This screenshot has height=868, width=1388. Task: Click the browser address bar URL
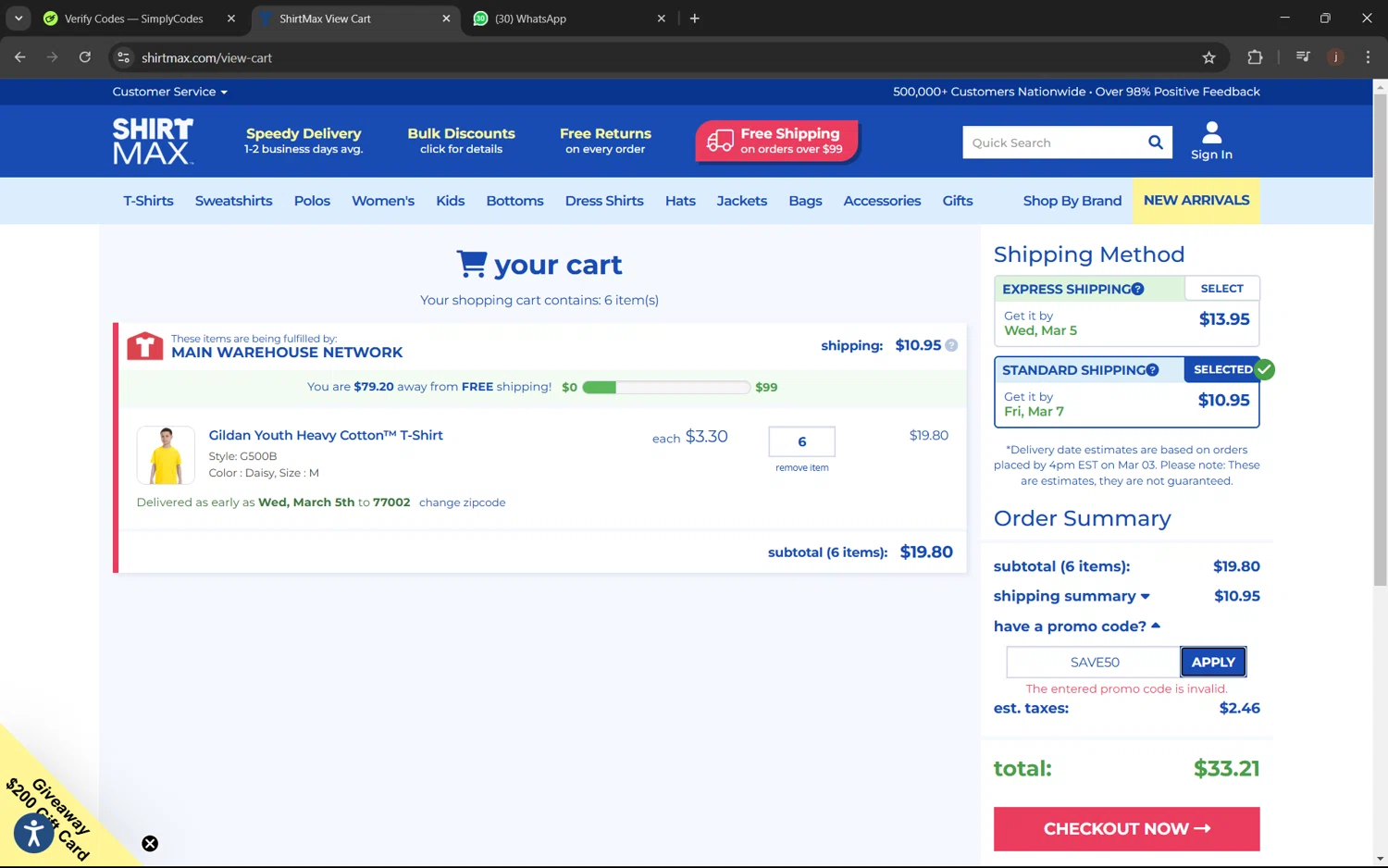206,57
